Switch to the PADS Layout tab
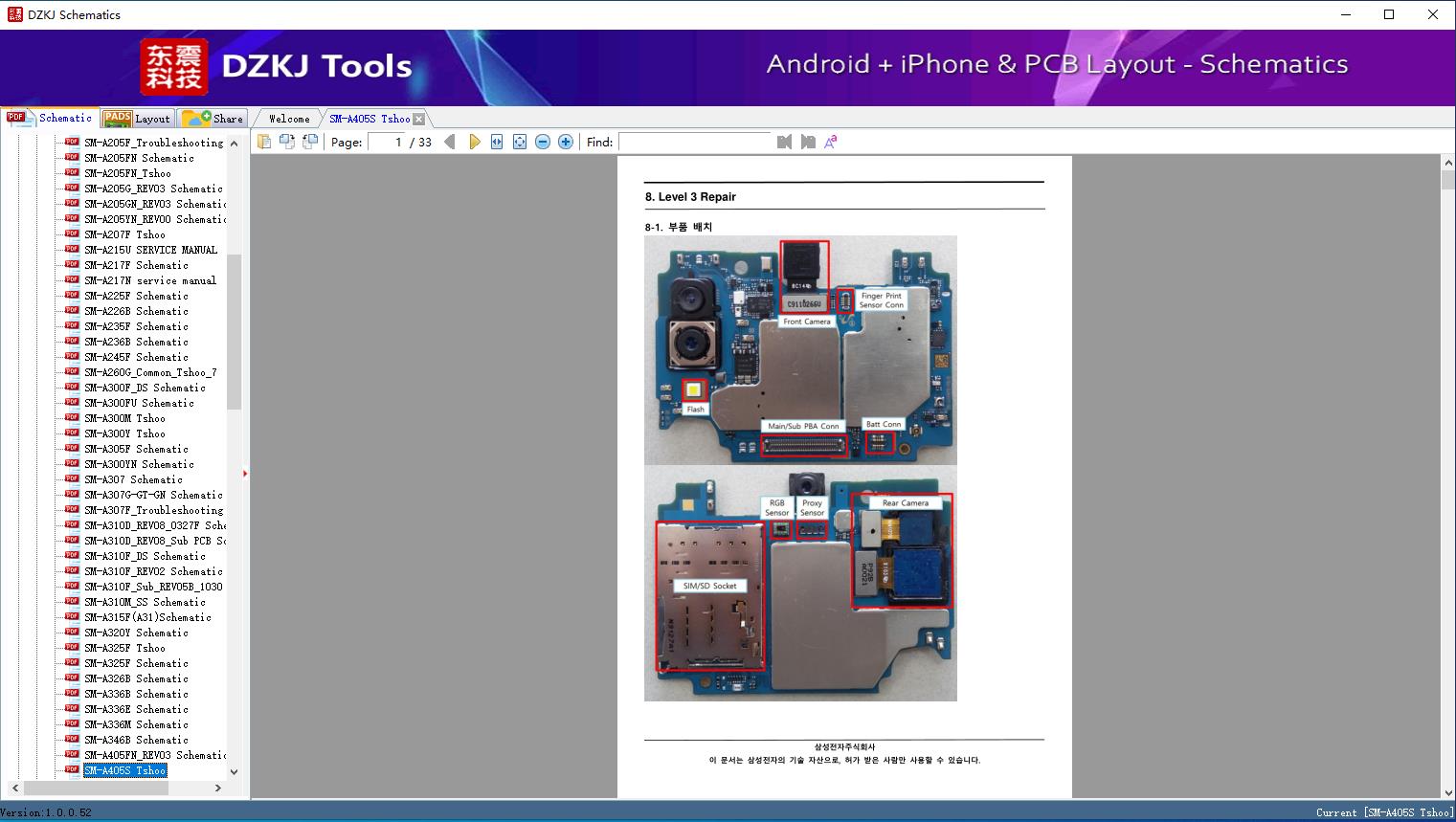The image size is (1456, 822). point(137,119)
